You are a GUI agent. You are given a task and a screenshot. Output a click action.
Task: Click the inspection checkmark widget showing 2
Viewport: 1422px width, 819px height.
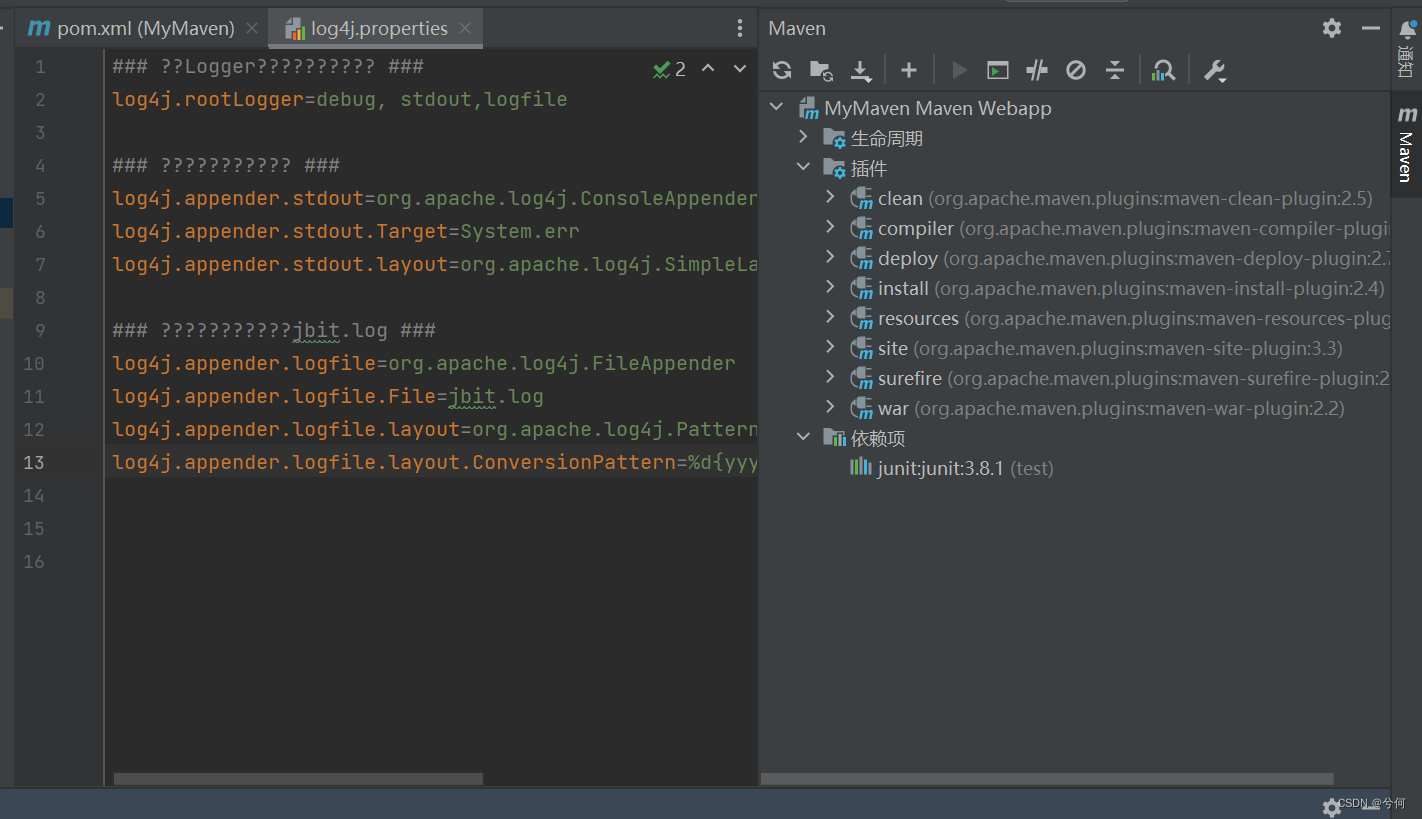[x=669, y=69]
